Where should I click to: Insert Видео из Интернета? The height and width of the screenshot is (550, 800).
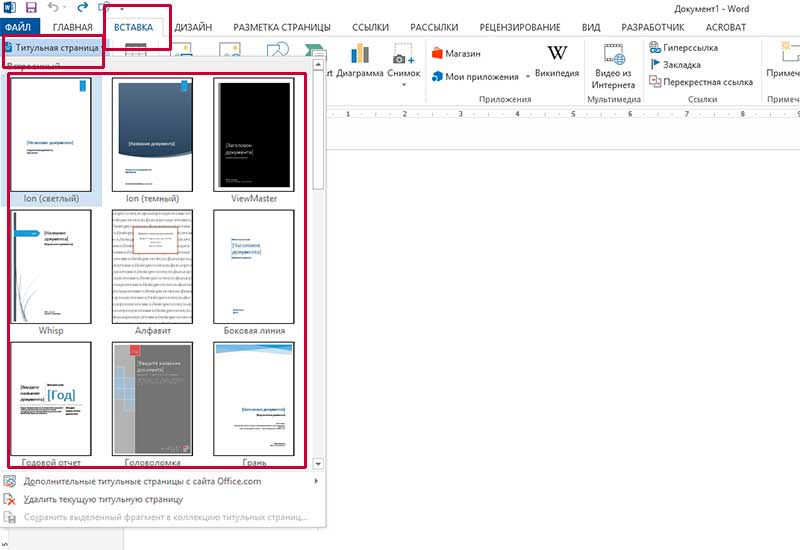tap(613, 66)
